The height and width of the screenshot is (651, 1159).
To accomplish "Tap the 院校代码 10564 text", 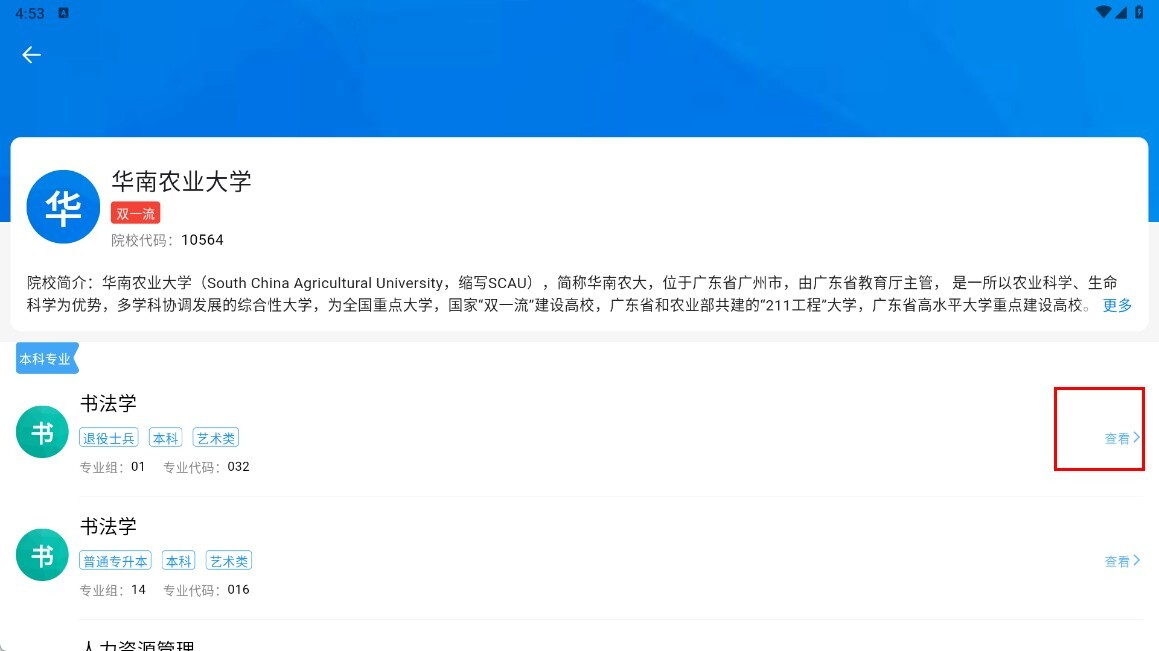I will coord(167,240).
